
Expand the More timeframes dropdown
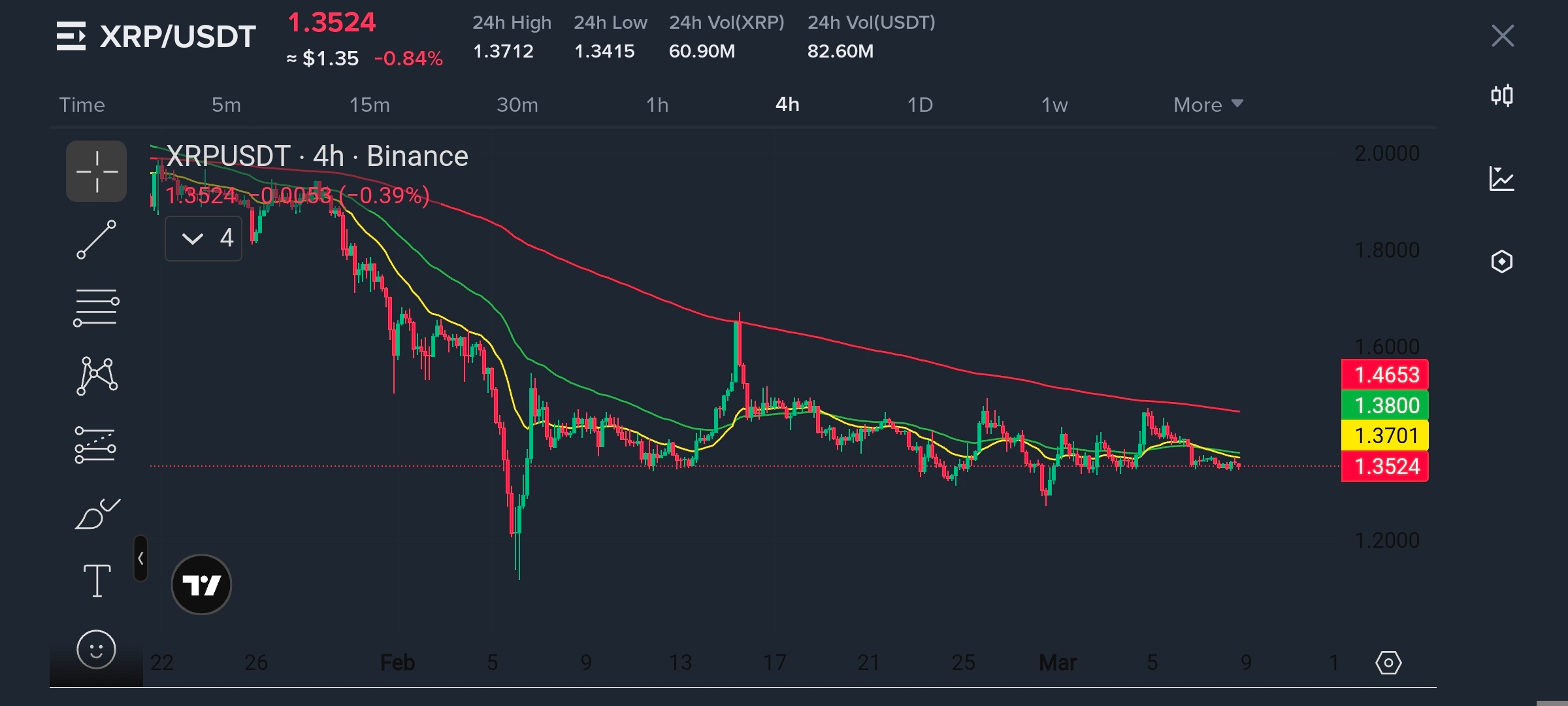(x=1207, y=105)
